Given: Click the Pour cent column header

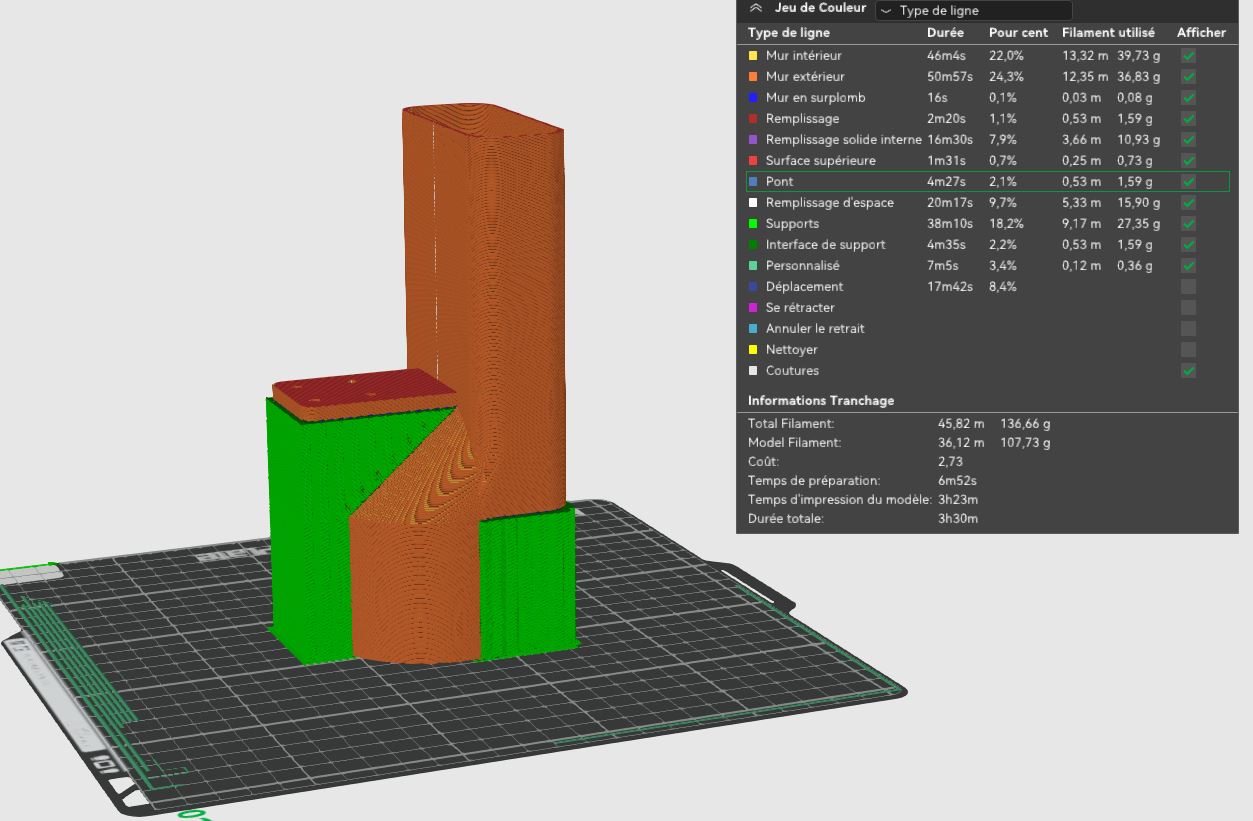Looking at the screenshot, I should [x=1018, y=33].
